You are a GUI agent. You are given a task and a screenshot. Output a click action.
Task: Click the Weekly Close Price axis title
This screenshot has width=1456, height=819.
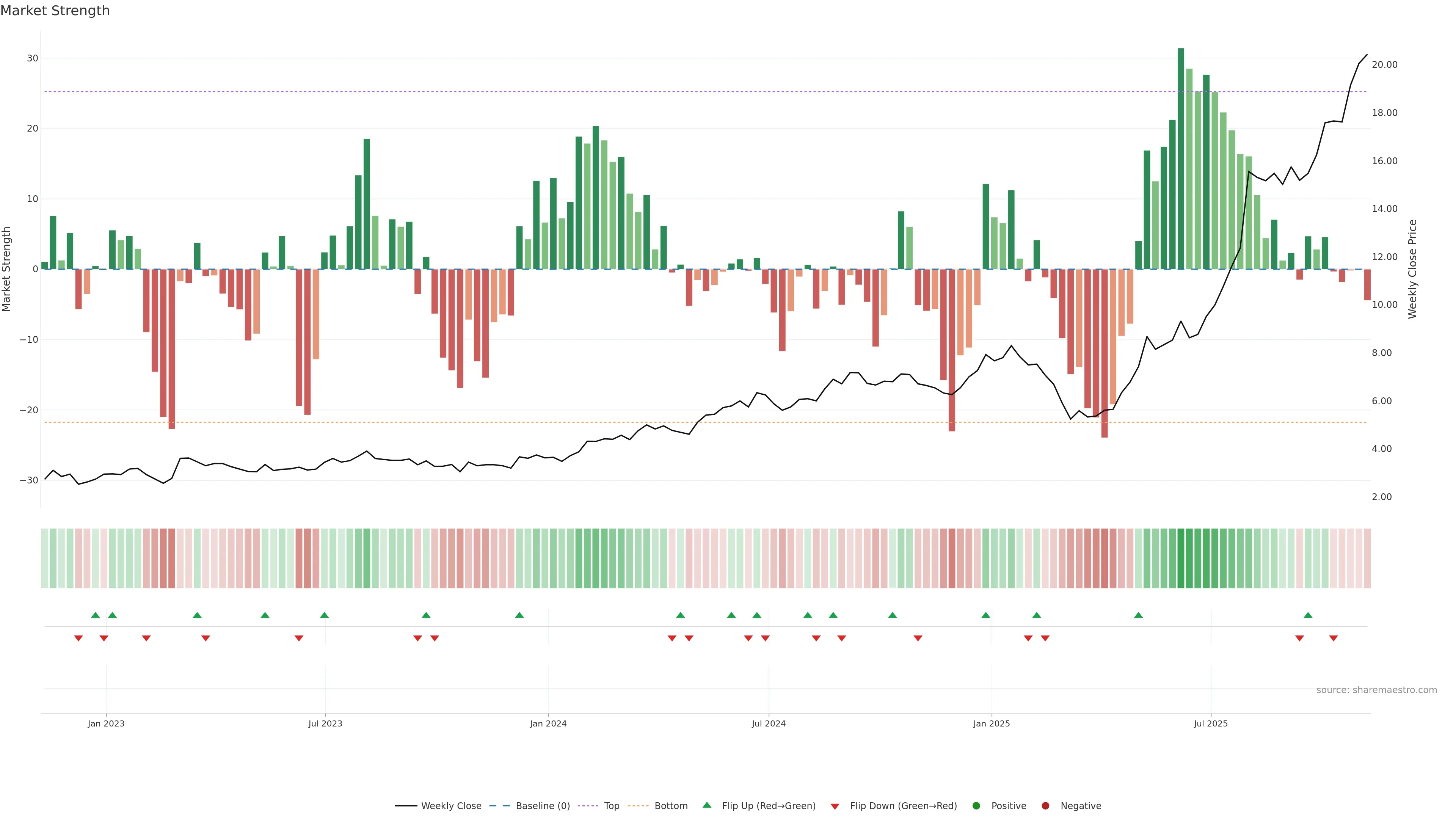(x=1412, y=269)
